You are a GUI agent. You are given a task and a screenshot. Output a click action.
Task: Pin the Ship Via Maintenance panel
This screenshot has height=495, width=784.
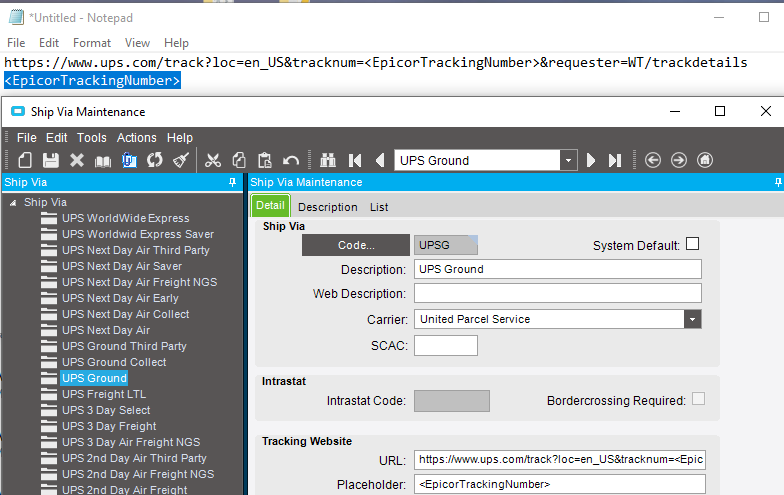tap(778, 182)
